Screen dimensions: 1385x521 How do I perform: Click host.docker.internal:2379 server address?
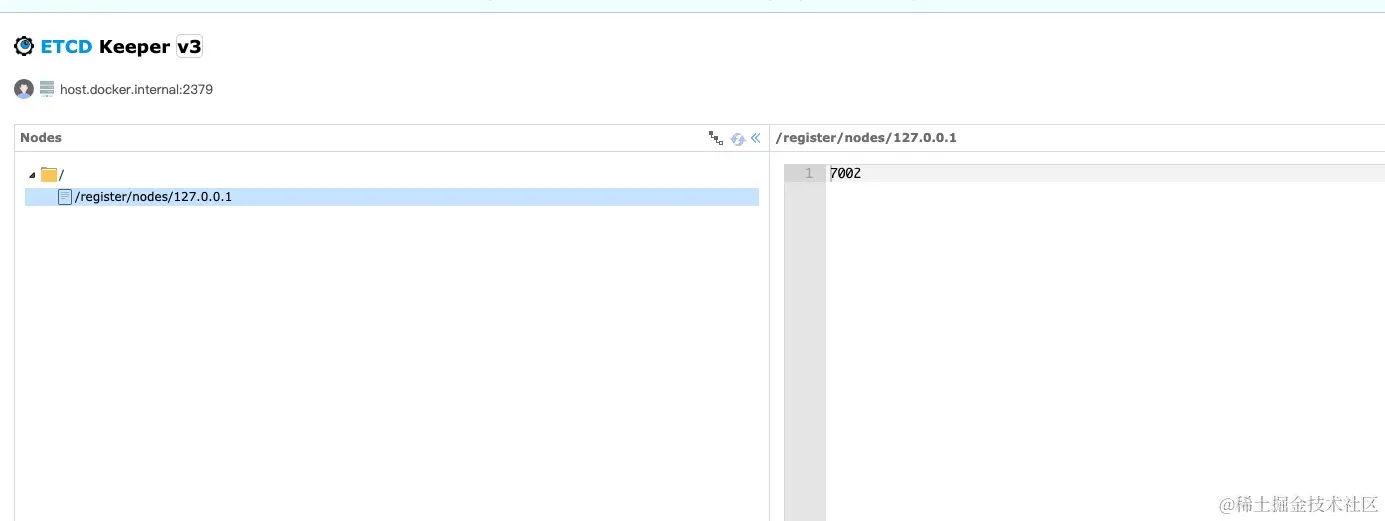[136, 89]
